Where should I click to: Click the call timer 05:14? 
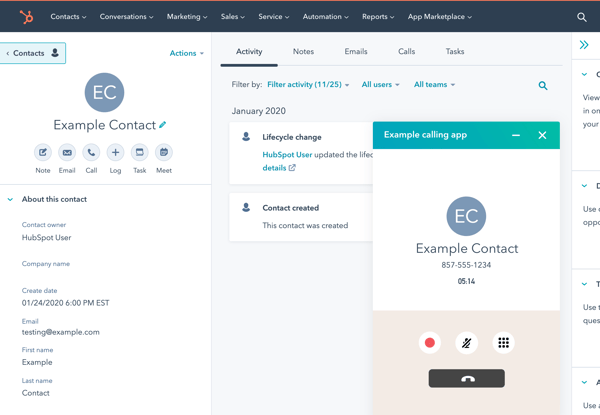point(466,282)
